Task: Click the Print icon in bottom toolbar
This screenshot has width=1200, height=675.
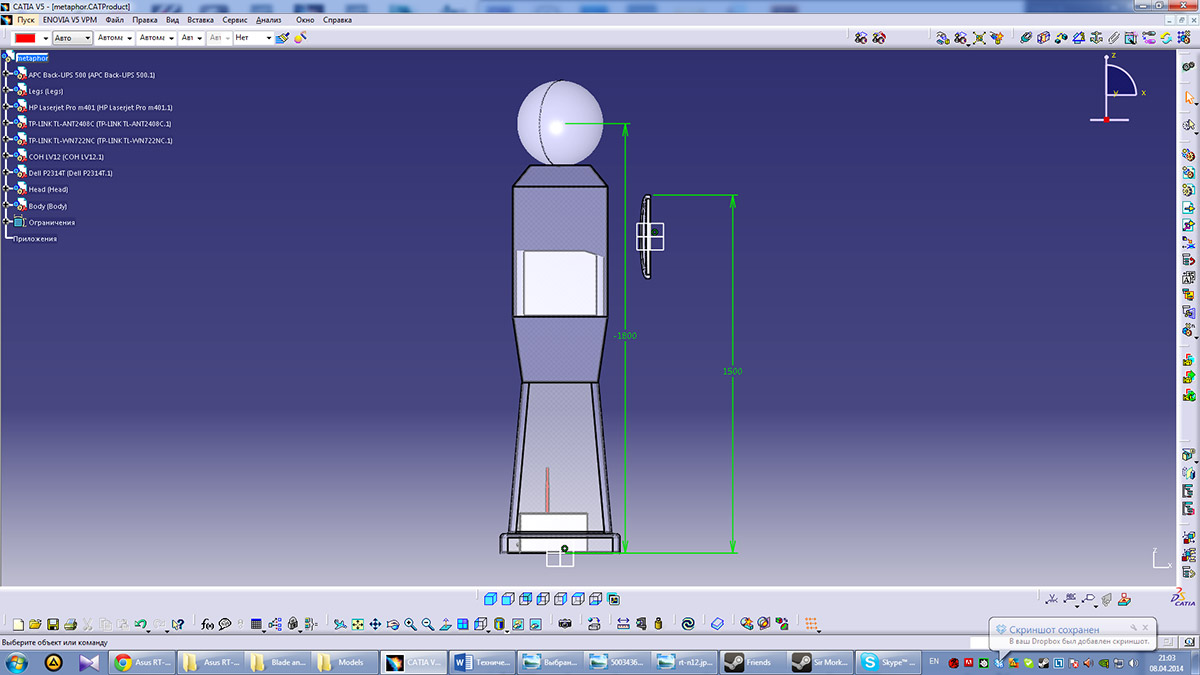Action: pos(71,624)
